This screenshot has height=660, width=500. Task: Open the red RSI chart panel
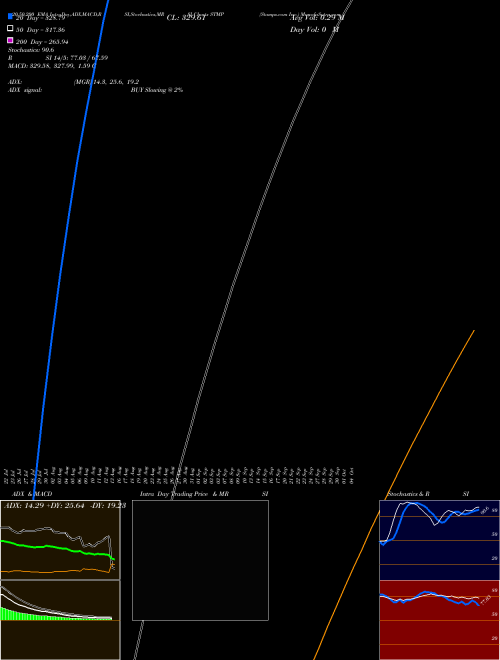(x=439, y=620)
